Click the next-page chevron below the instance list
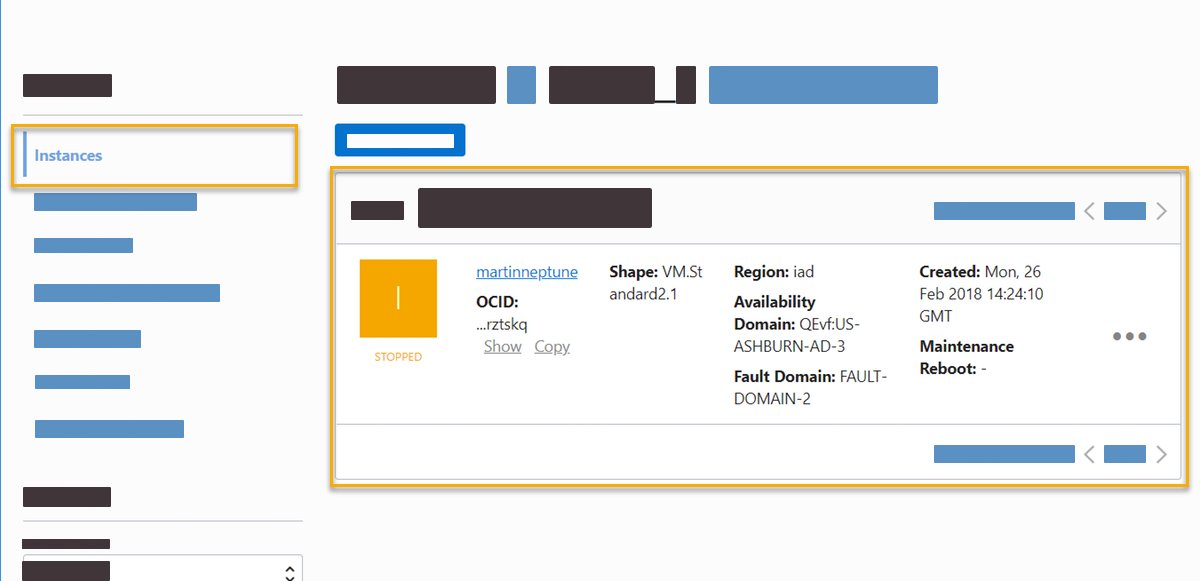The image size is (1200, 581). [1161, 453]
